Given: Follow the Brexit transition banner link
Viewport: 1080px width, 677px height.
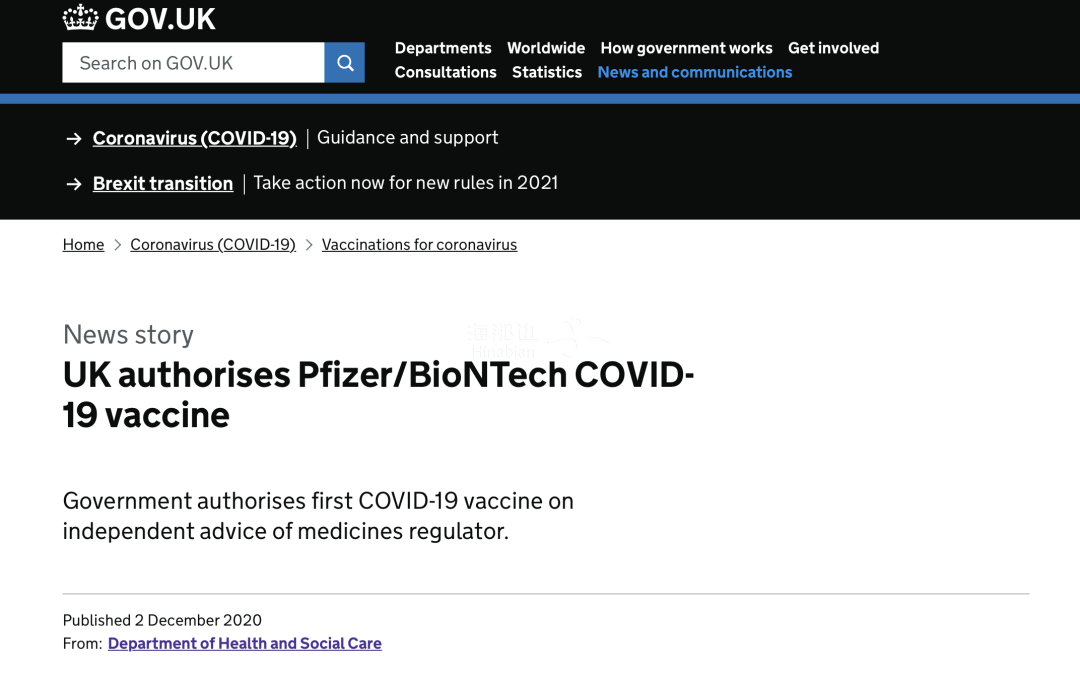Looking at the screenshot, I should click(x=163, y=184).
